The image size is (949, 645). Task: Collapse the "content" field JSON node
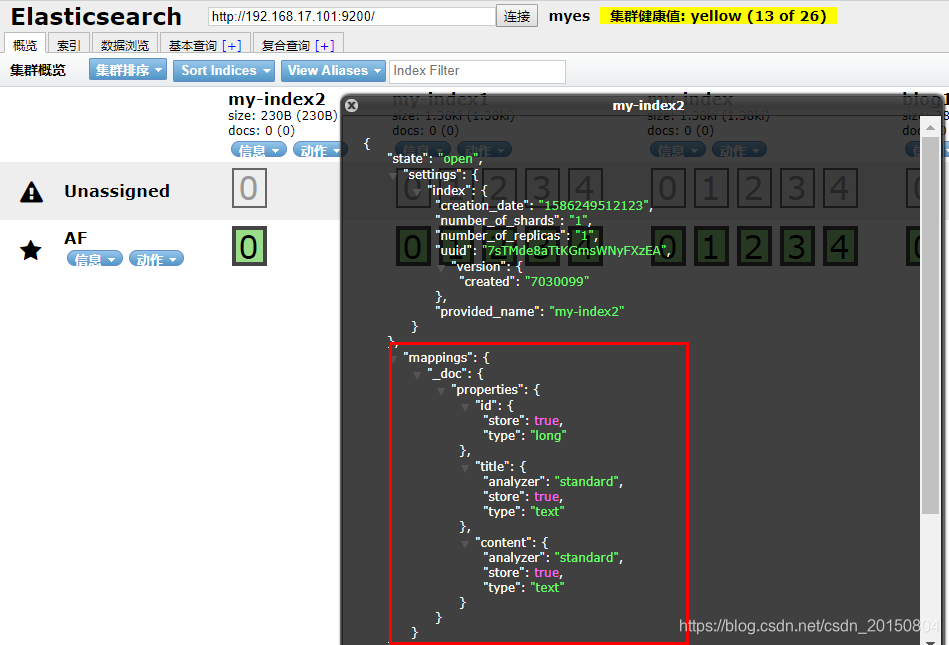click(x=465, y=543)
